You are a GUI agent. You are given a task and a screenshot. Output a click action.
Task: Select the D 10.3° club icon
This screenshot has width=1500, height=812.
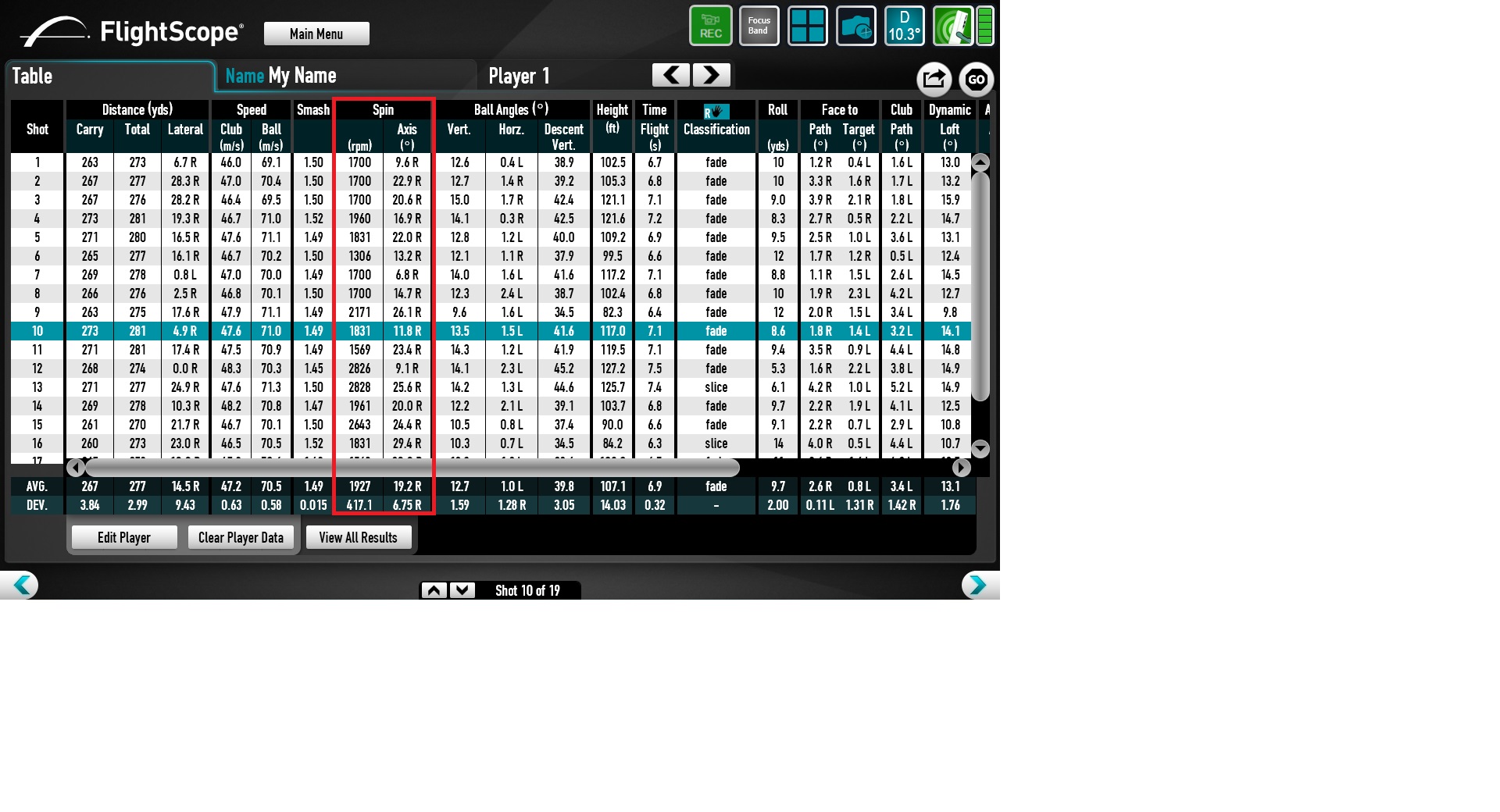pos(904,26)
